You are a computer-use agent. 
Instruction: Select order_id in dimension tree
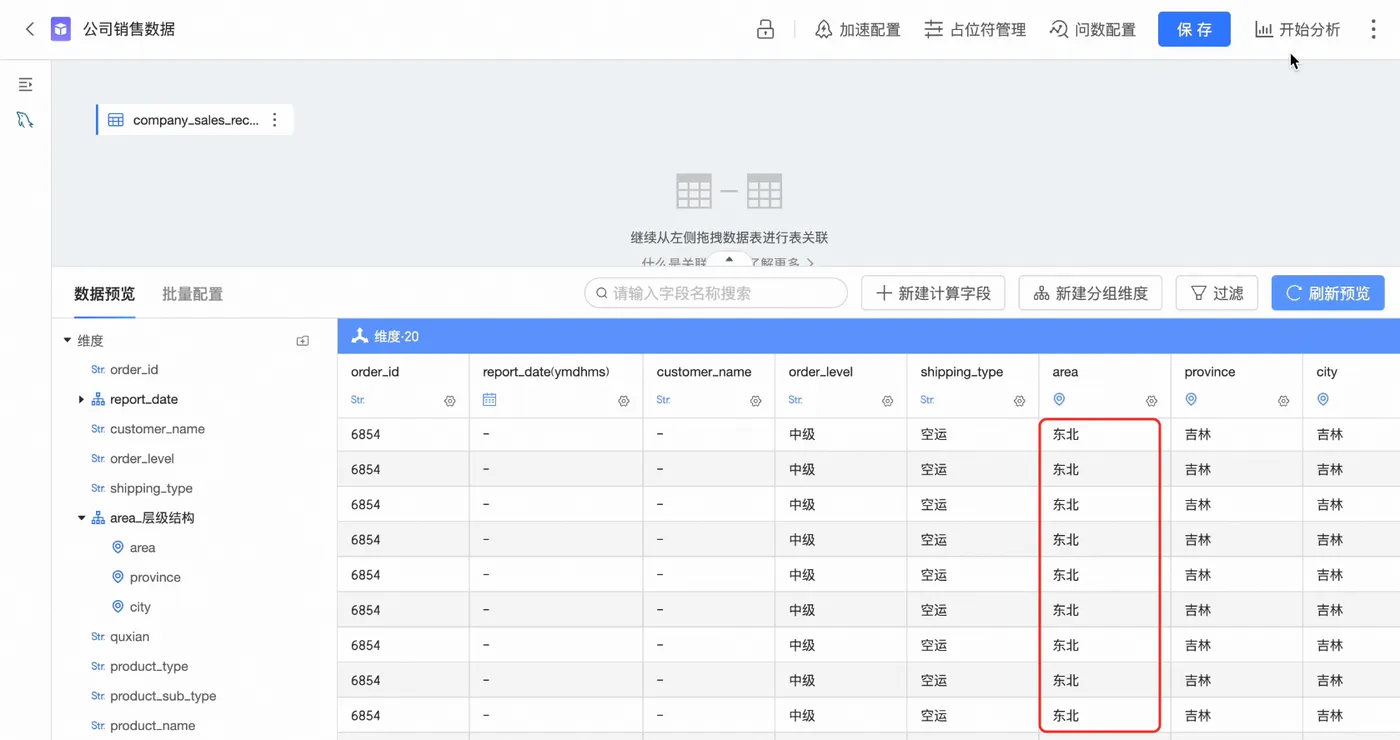tap(134, 370)
